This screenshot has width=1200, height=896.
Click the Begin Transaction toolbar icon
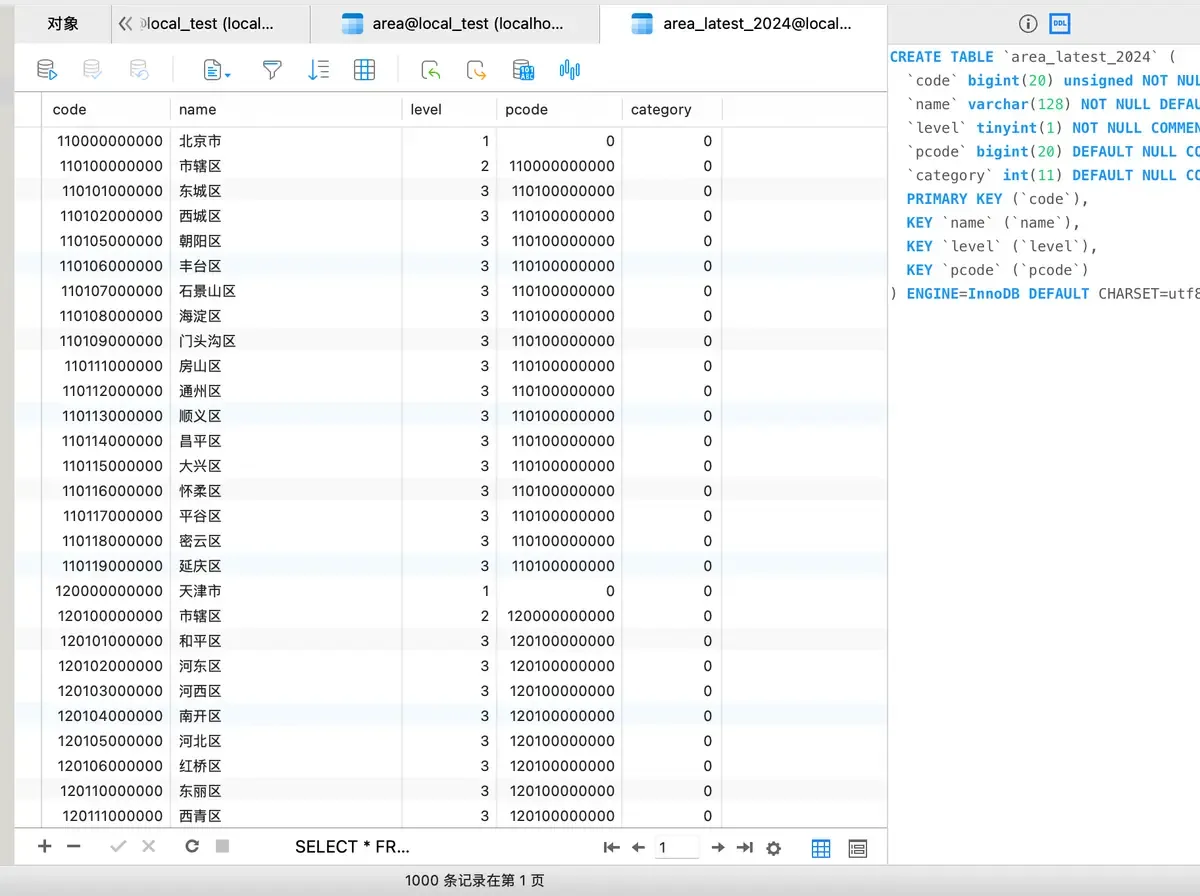pos(46,69)
